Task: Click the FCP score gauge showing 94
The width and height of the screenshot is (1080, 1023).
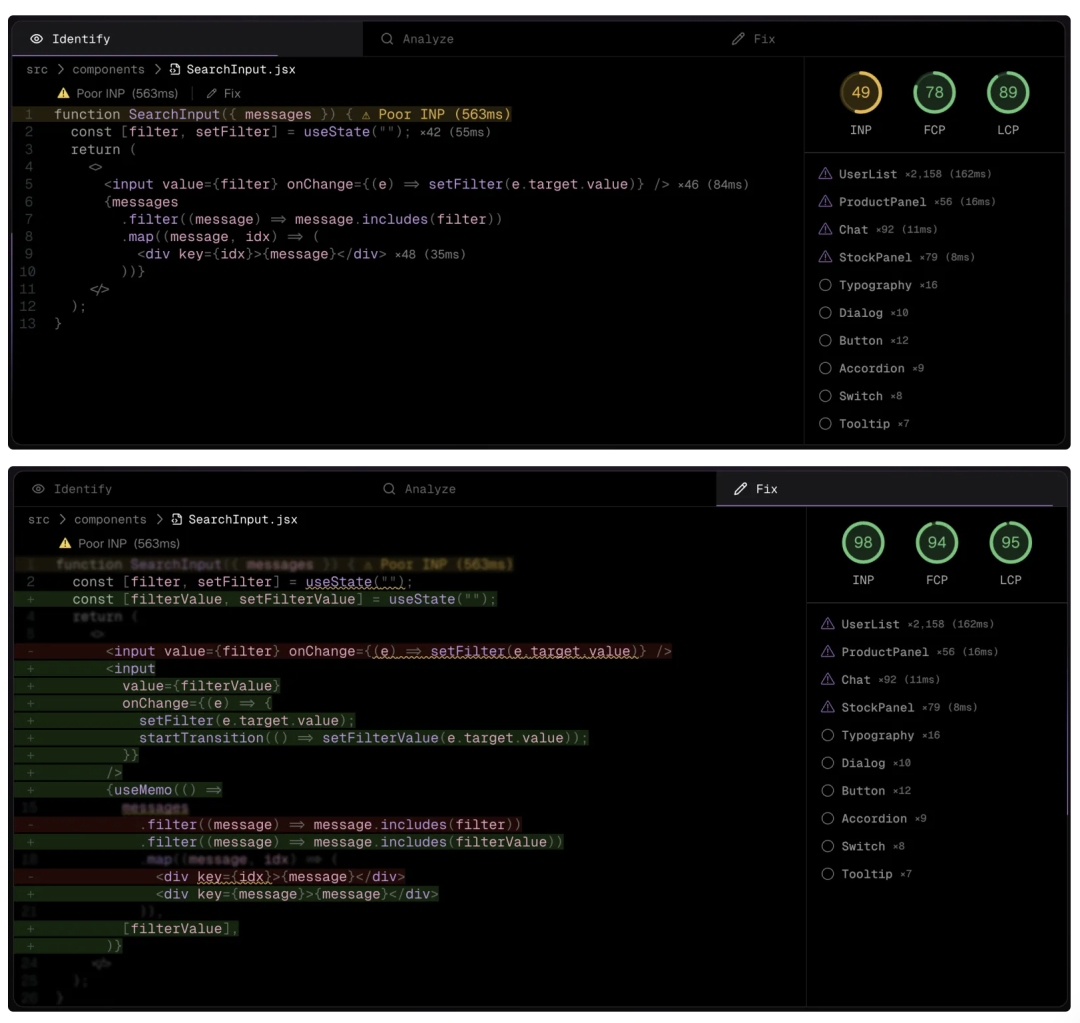Action: [937, 543]
